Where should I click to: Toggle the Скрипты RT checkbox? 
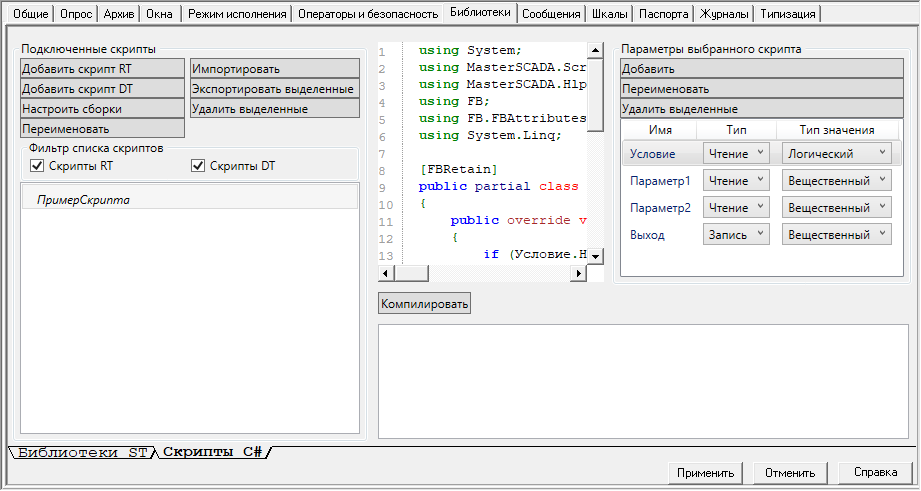pyautogui.click(x=37, y=166)
